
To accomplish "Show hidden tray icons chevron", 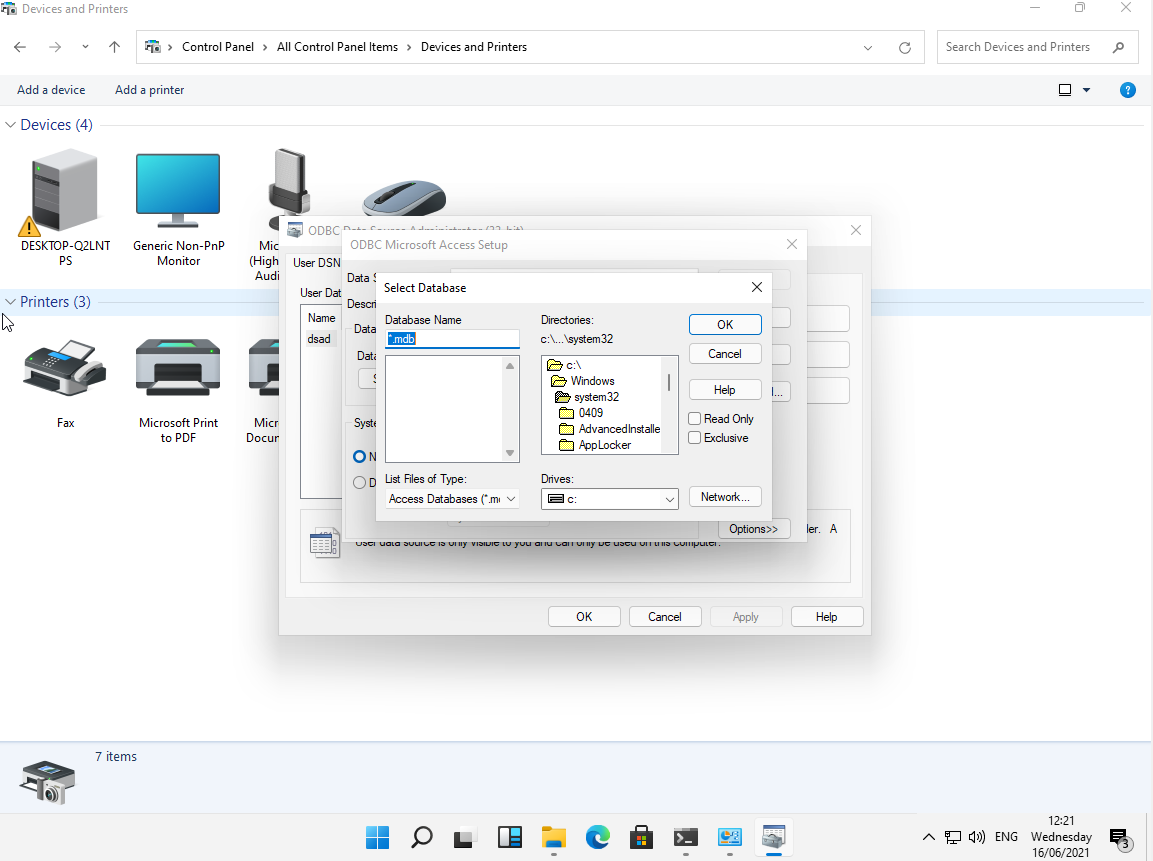I will (929, 837).
